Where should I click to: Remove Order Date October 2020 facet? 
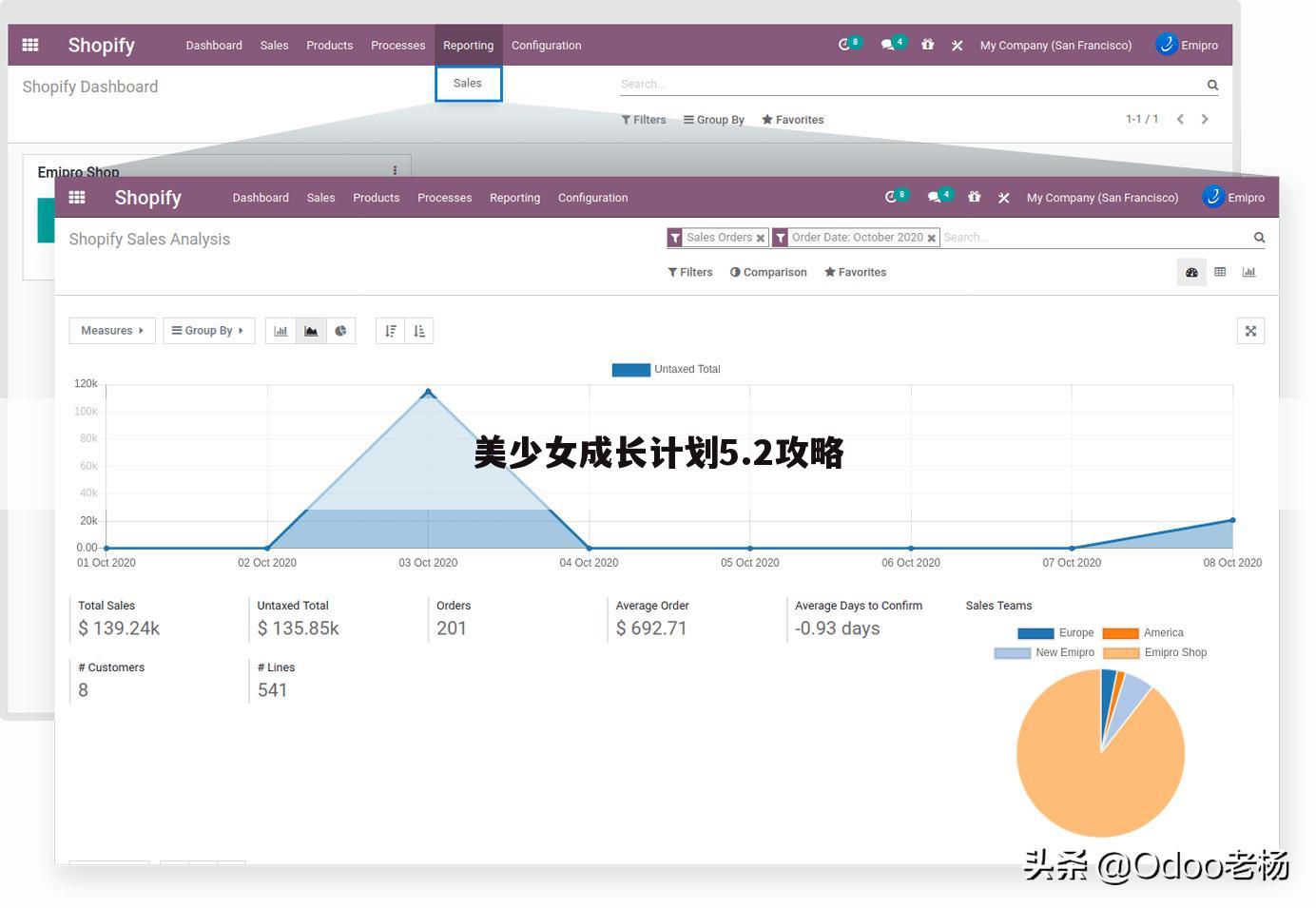[x=932, y=239]
